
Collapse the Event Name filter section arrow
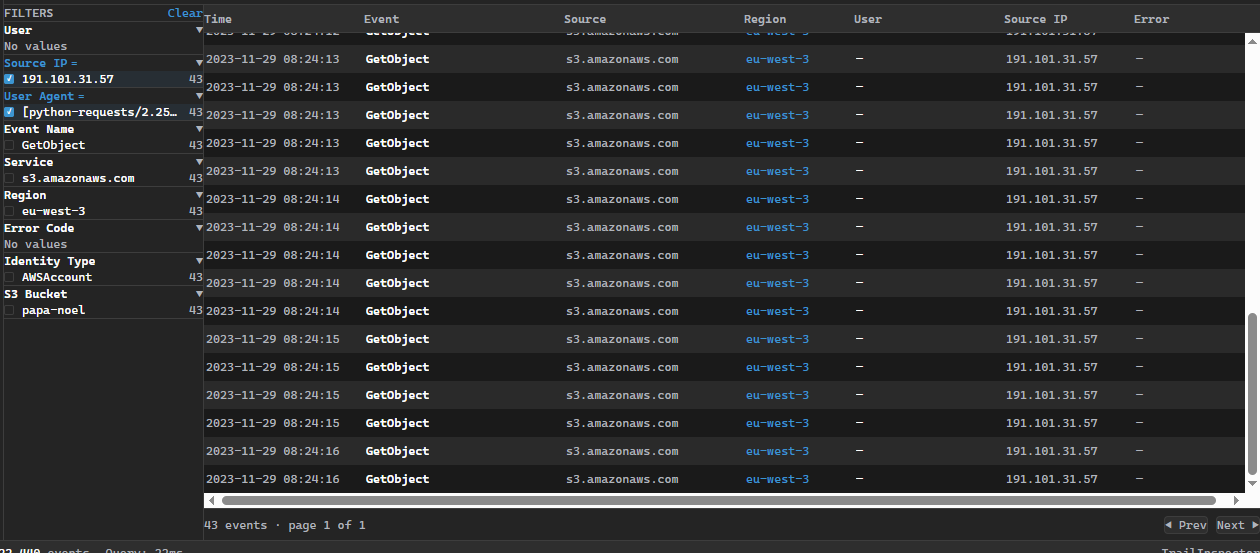coord(199,129)
